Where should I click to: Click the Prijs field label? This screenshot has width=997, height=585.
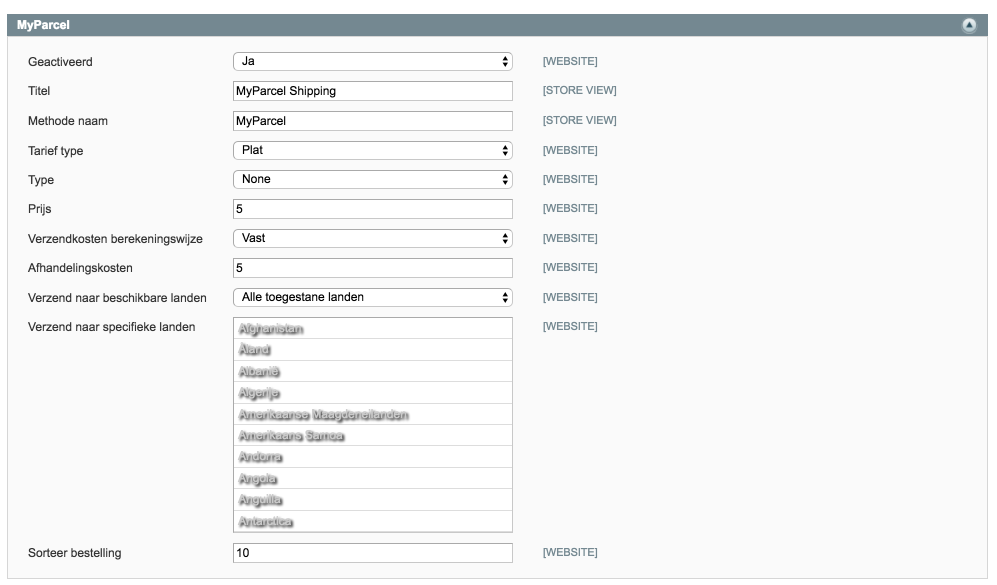point(39,209)
